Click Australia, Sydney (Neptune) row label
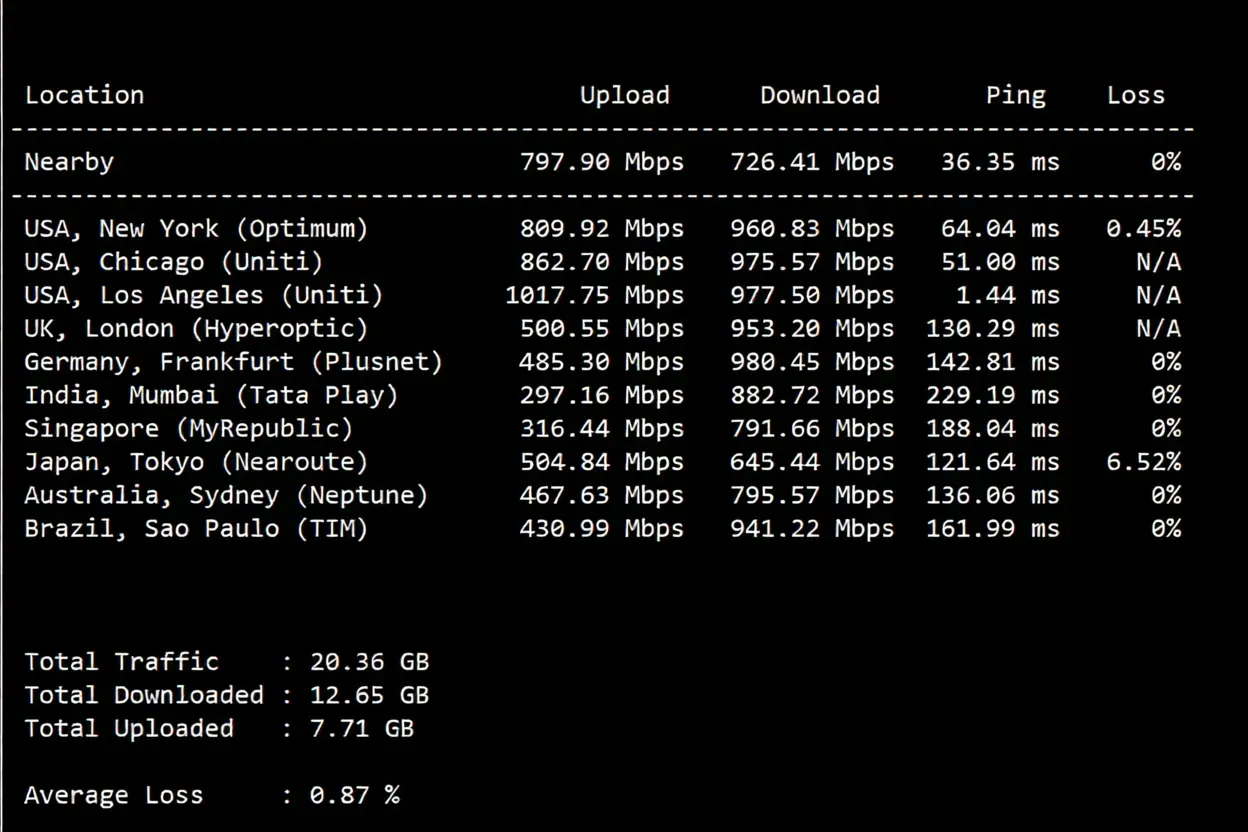This screenshot has width=1248, height=832. (227, 496)
